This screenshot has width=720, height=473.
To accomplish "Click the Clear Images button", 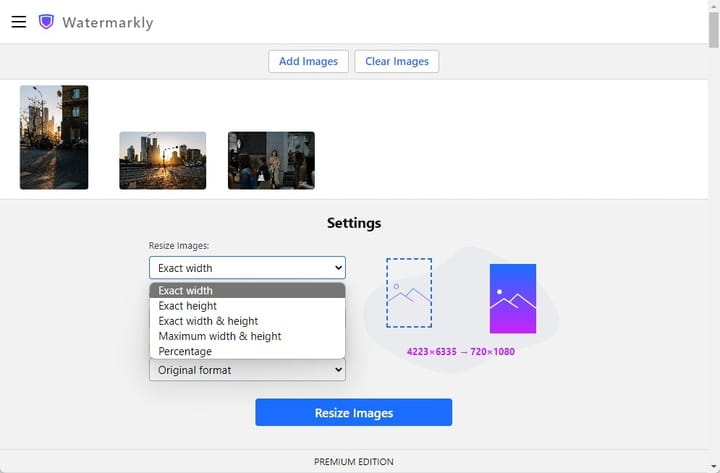I will point(397,61).
